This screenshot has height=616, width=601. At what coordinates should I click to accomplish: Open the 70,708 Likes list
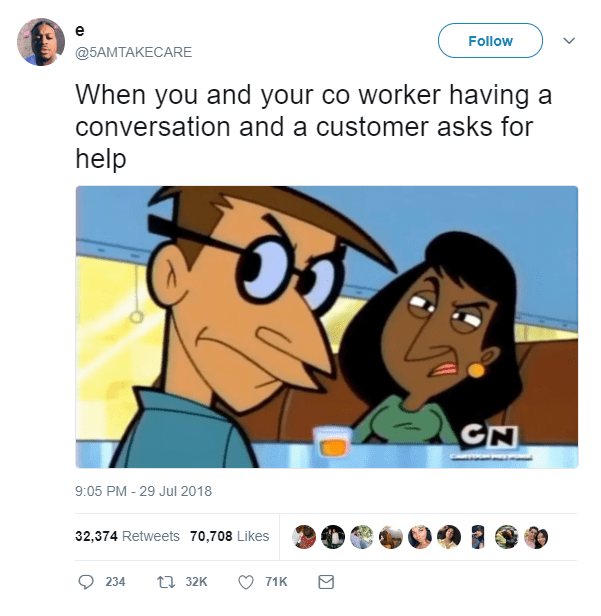coord(229,536)
